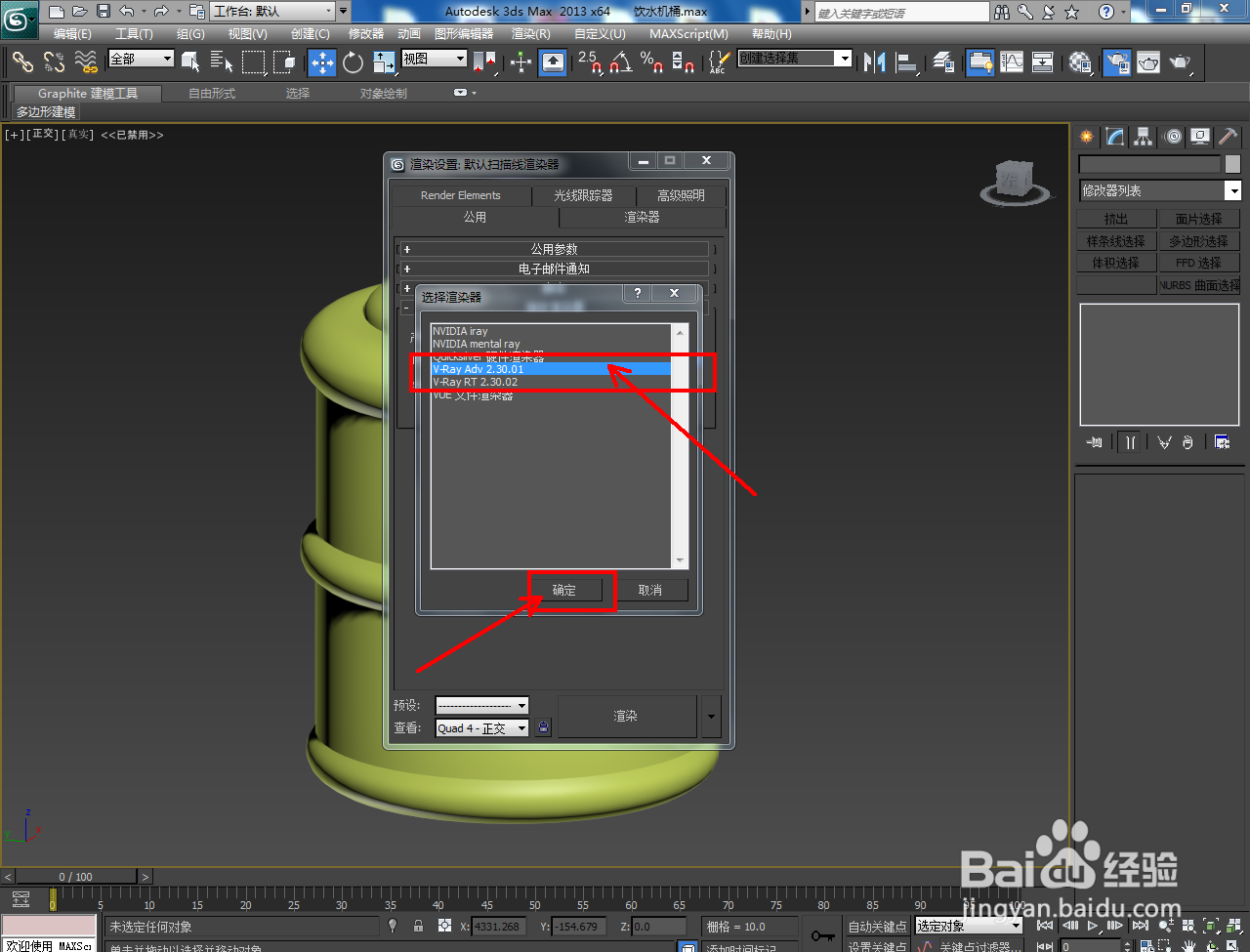The image size is (1250, 952).
Task: Open the 全部 selection filter dropdown
Action: tap(141, 59)
